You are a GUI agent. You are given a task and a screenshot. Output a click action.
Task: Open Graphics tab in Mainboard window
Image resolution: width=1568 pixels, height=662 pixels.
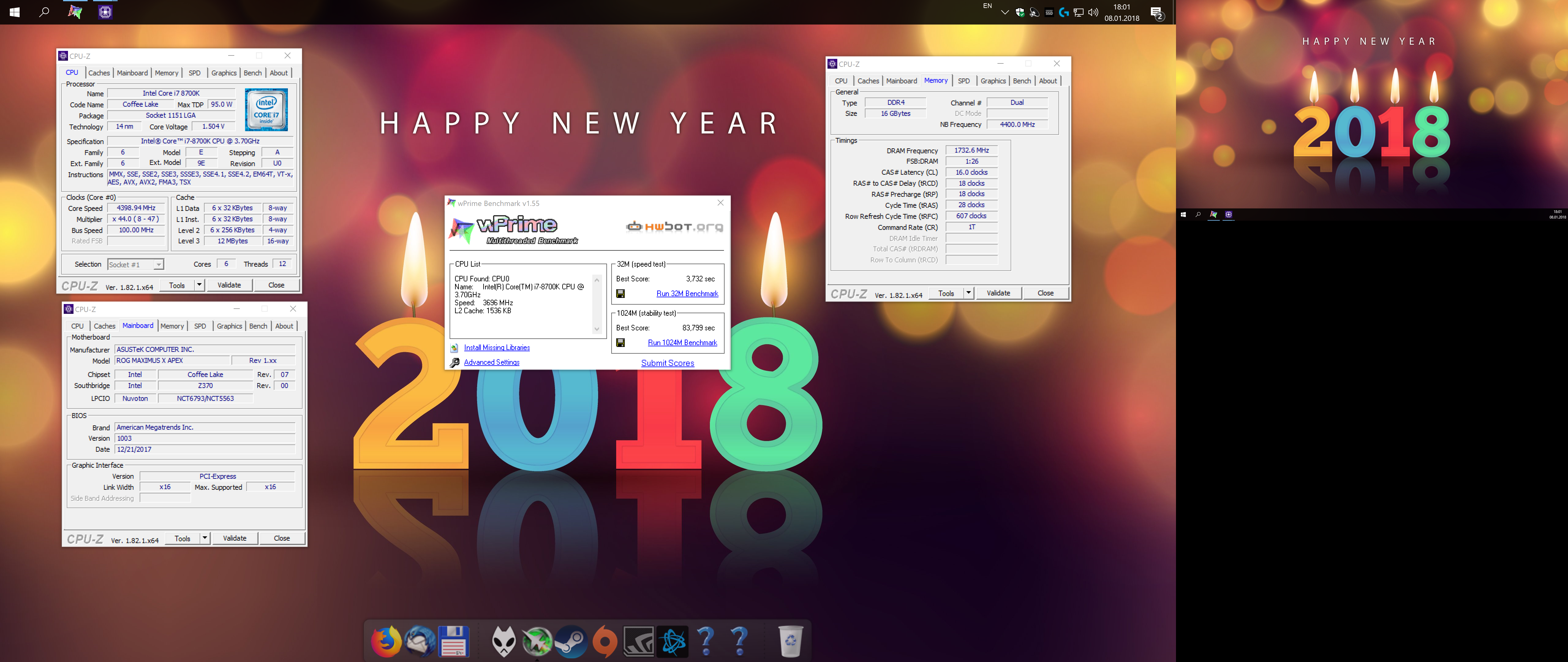pyautogui.click(x=229, y=326)
